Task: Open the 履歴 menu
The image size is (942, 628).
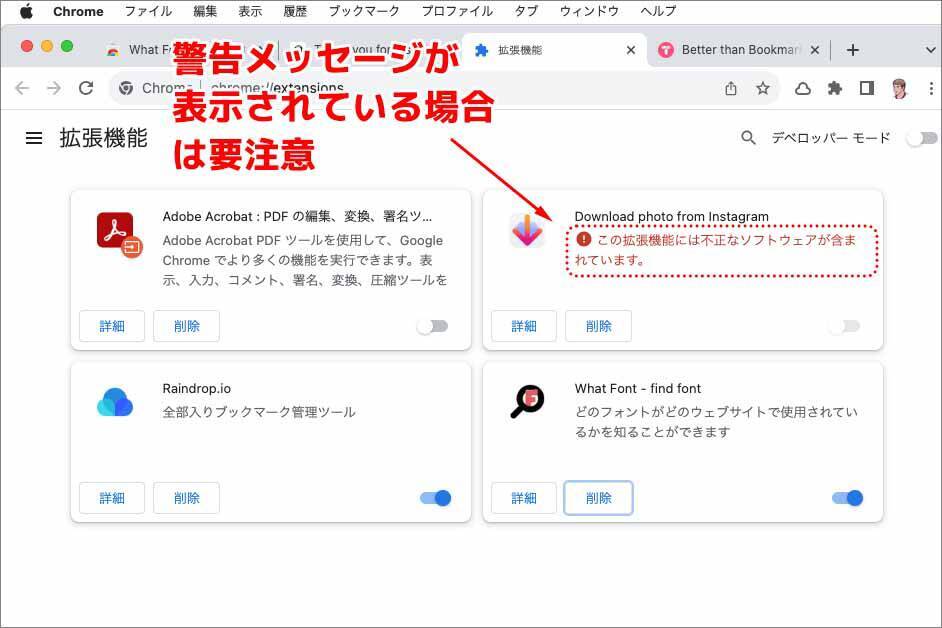Action: pyautogui.click(x=295, y=11)
